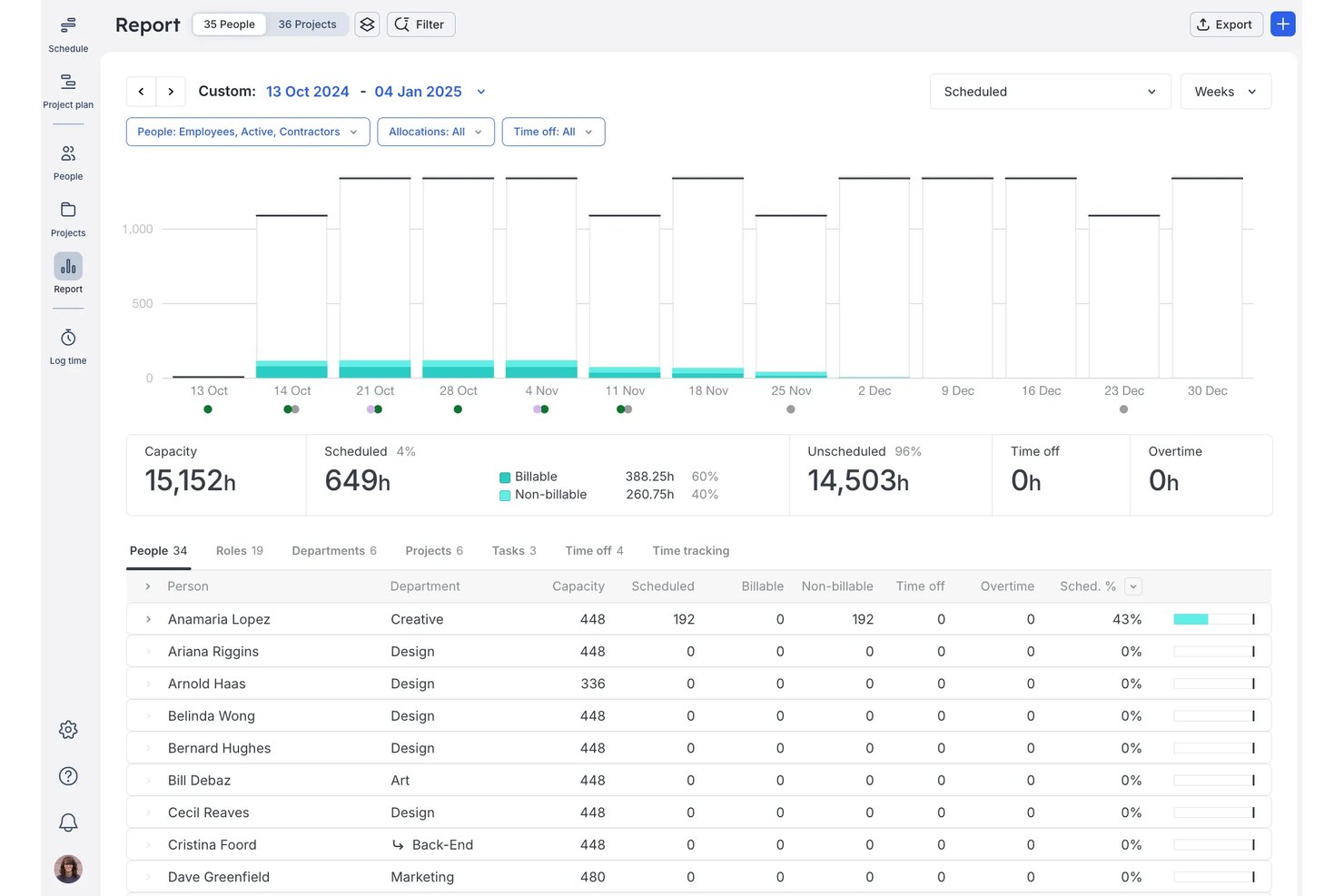Open the settings gear in sidebar

click(68, 730)
